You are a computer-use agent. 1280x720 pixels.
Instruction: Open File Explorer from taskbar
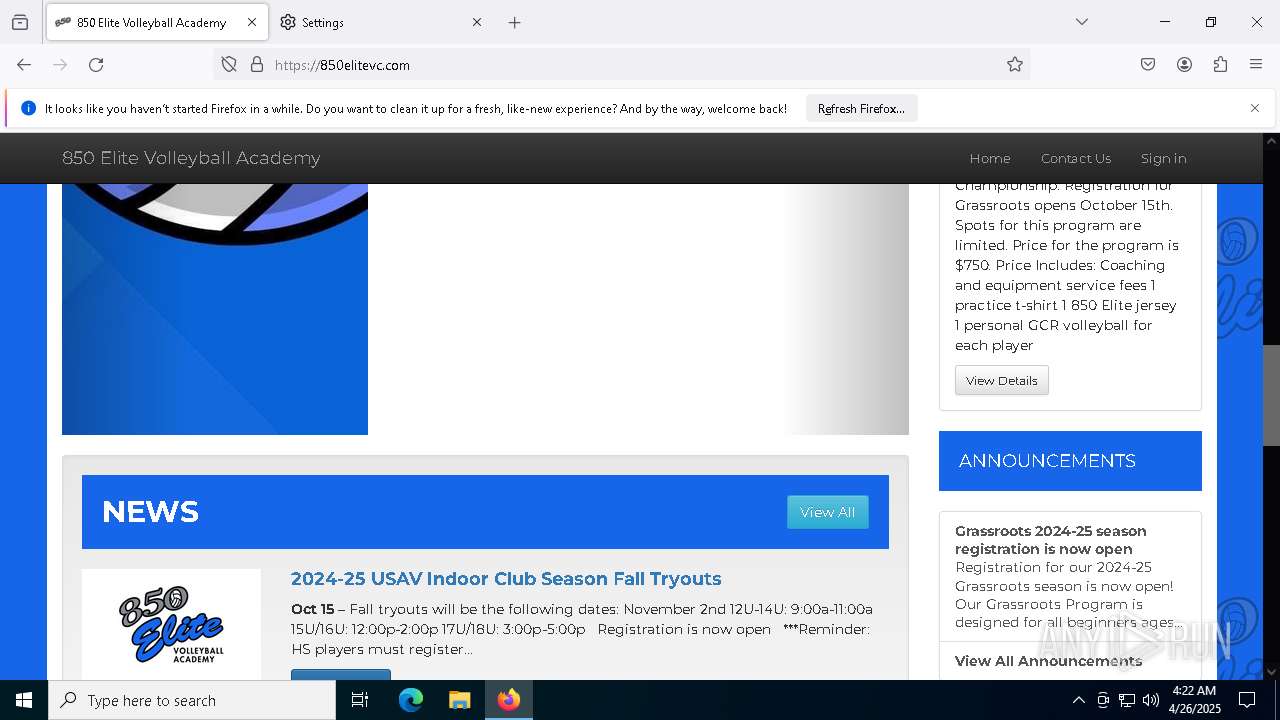coord(459,700)
